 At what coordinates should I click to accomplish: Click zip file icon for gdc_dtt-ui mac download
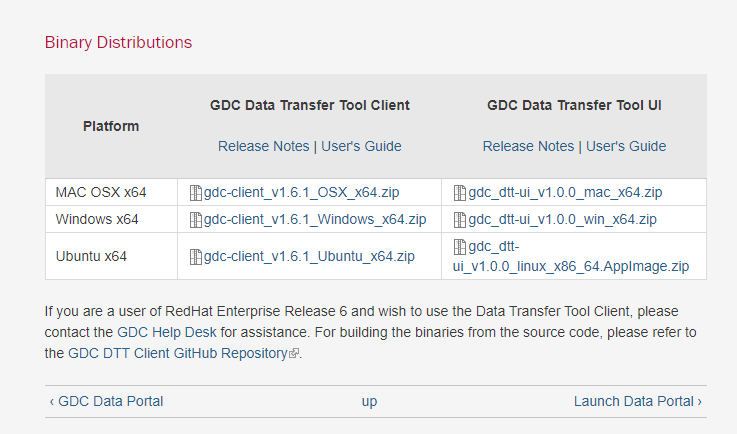460,193
